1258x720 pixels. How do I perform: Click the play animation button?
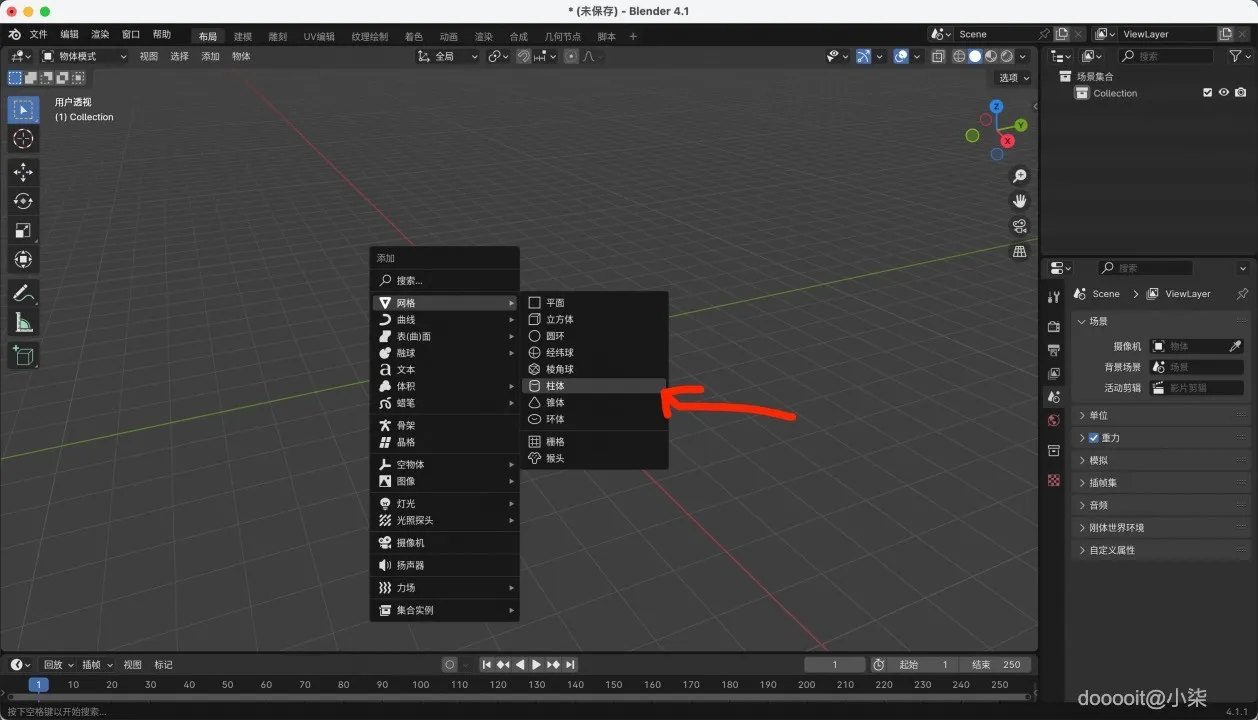point(536,665)
